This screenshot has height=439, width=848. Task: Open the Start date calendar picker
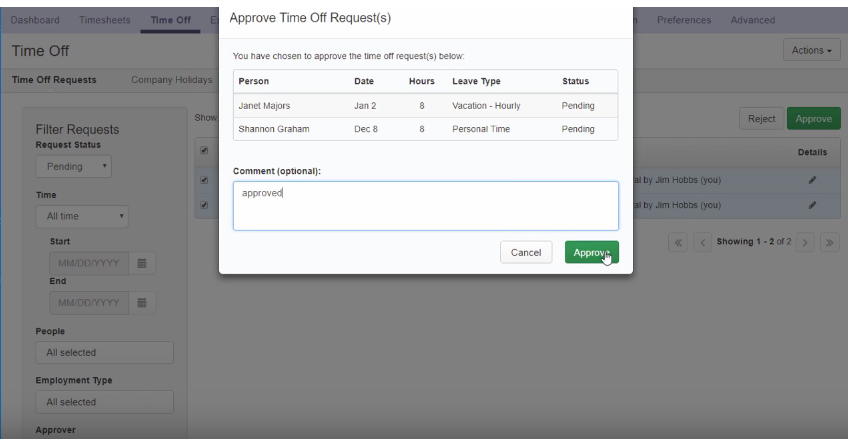coord(141,263)
